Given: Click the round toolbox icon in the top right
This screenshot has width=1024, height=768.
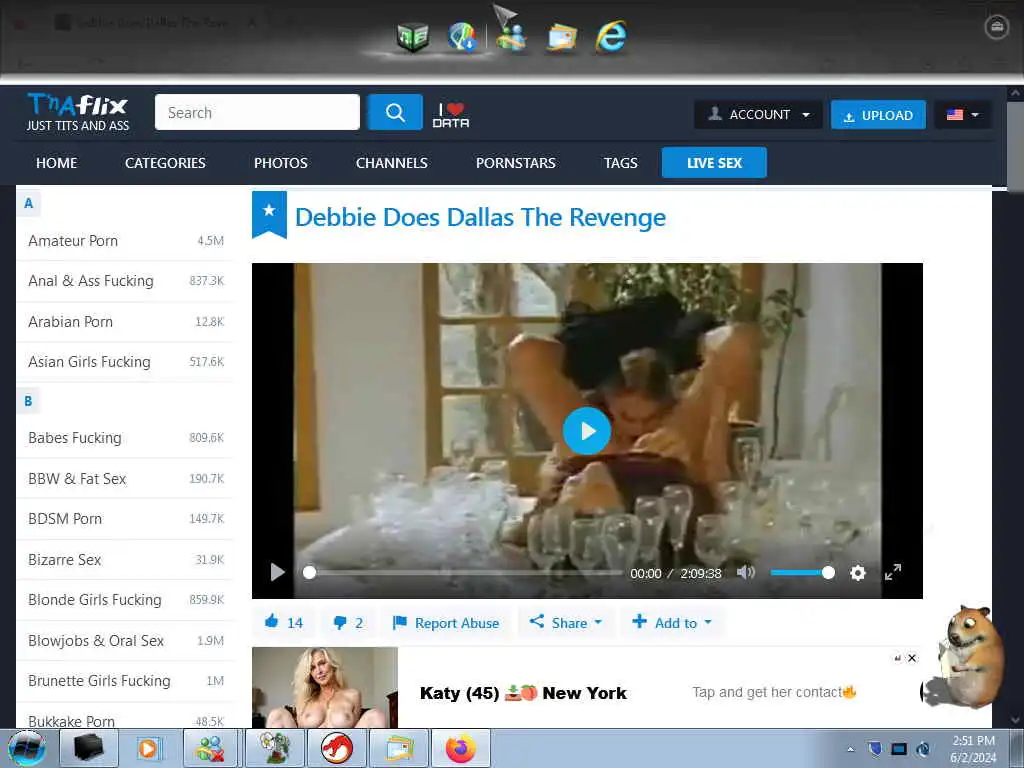Looking at the screenshot, I should pyautogui.click(x=997, y=27).
